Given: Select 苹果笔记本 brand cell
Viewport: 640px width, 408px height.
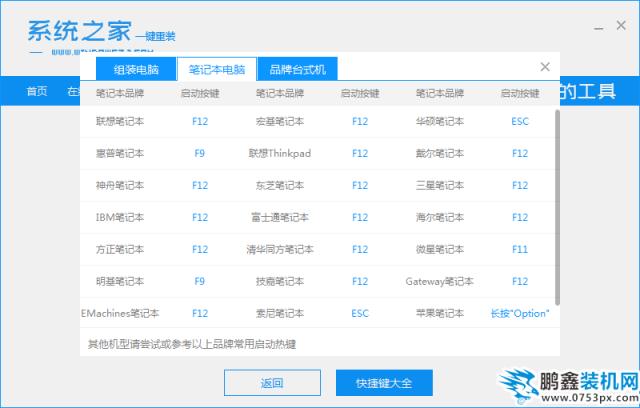Looking at the screenshot, I should (x=440, y=313).
